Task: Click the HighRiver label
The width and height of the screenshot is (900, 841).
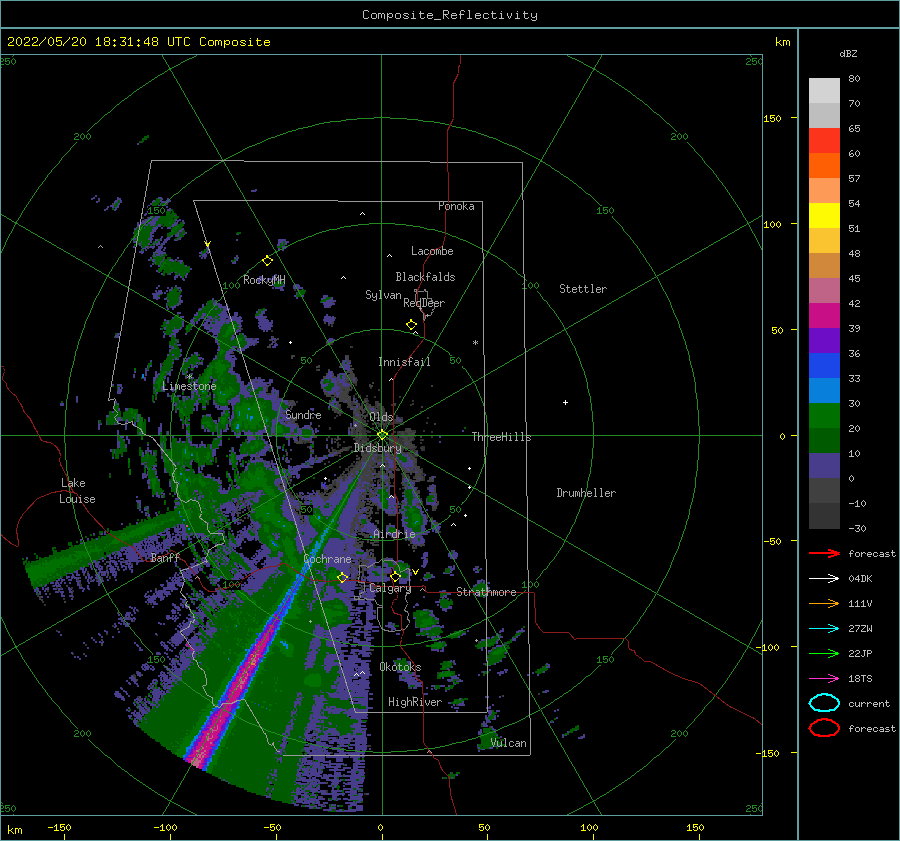Action: tap(415, 702)
